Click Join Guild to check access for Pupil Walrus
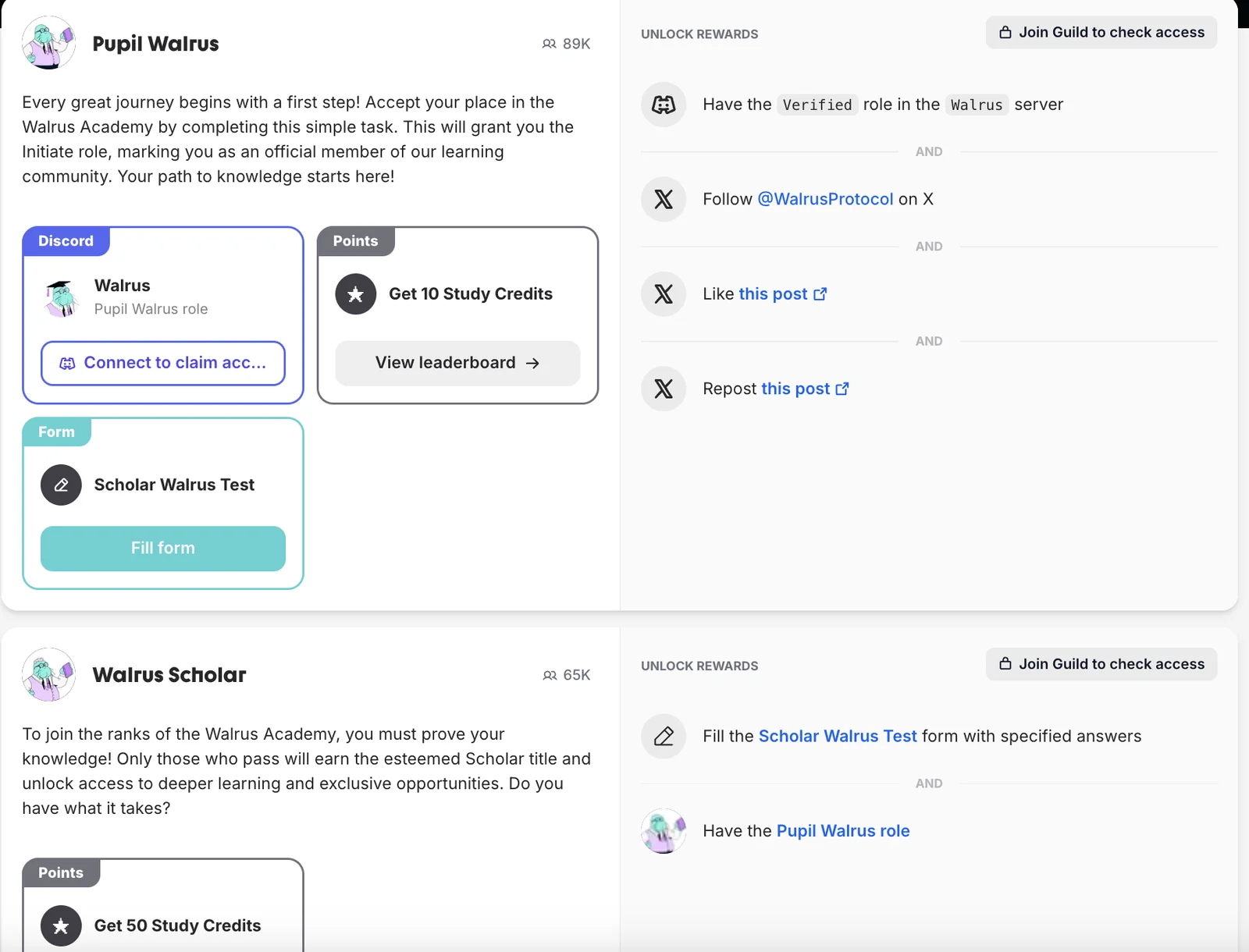 (x=1101, y=32)
